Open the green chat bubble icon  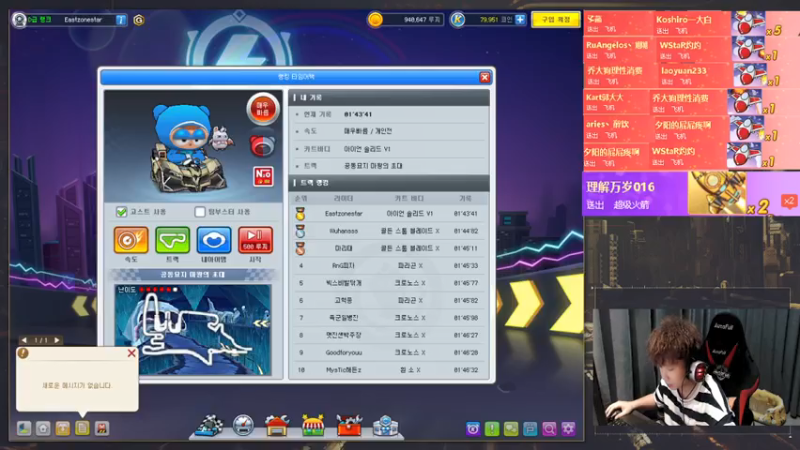pyautogui.click(x=511, y=429)
